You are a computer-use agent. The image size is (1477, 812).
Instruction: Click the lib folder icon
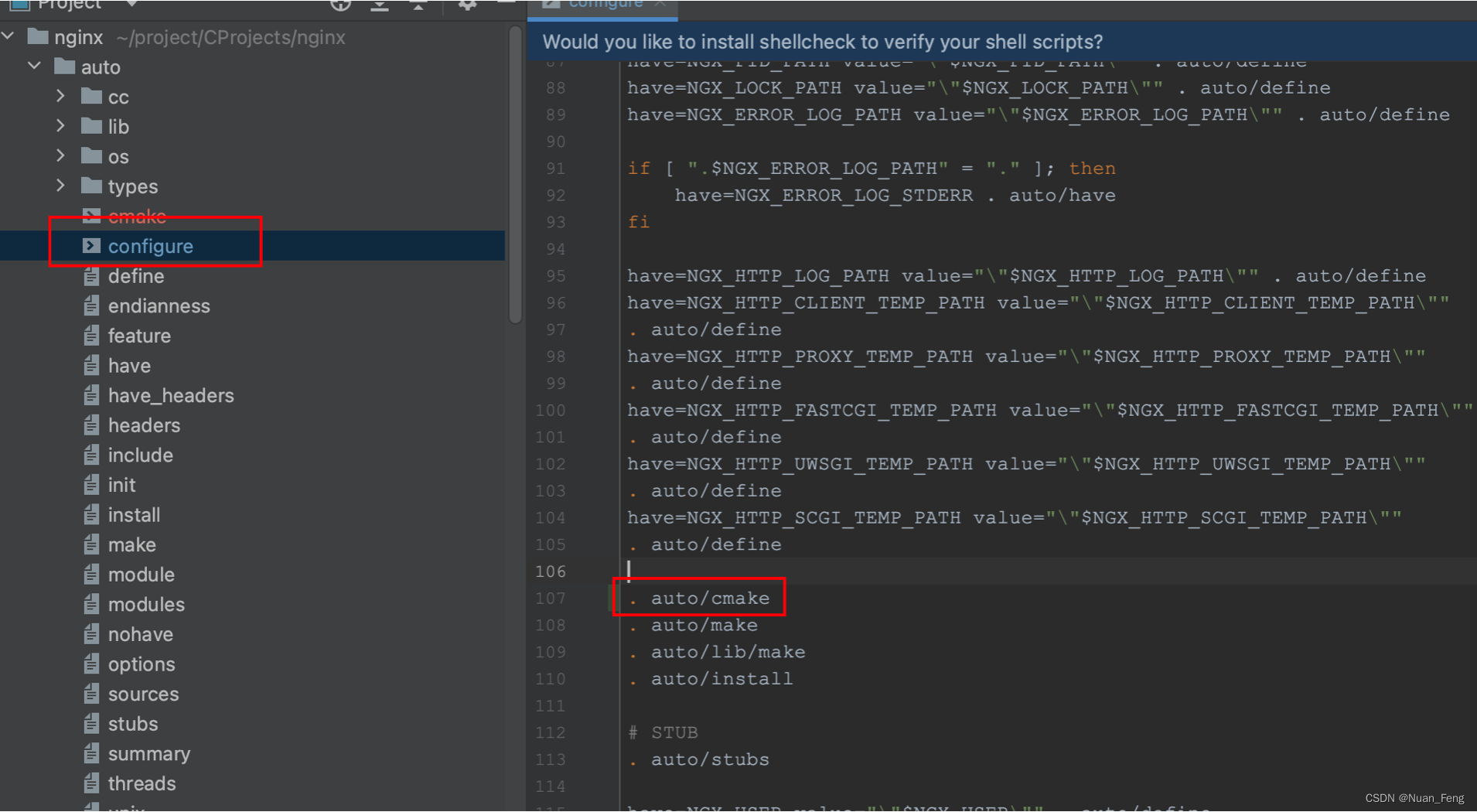coord(92,125)
